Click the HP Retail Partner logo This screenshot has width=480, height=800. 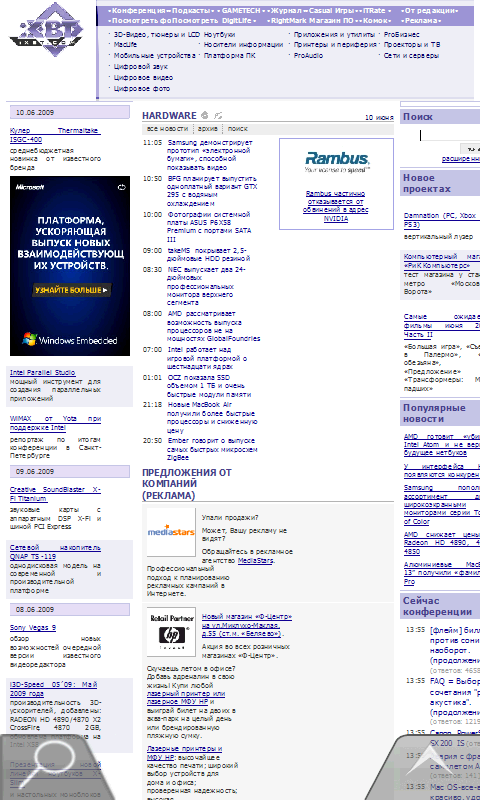click(x=171, y=632)
